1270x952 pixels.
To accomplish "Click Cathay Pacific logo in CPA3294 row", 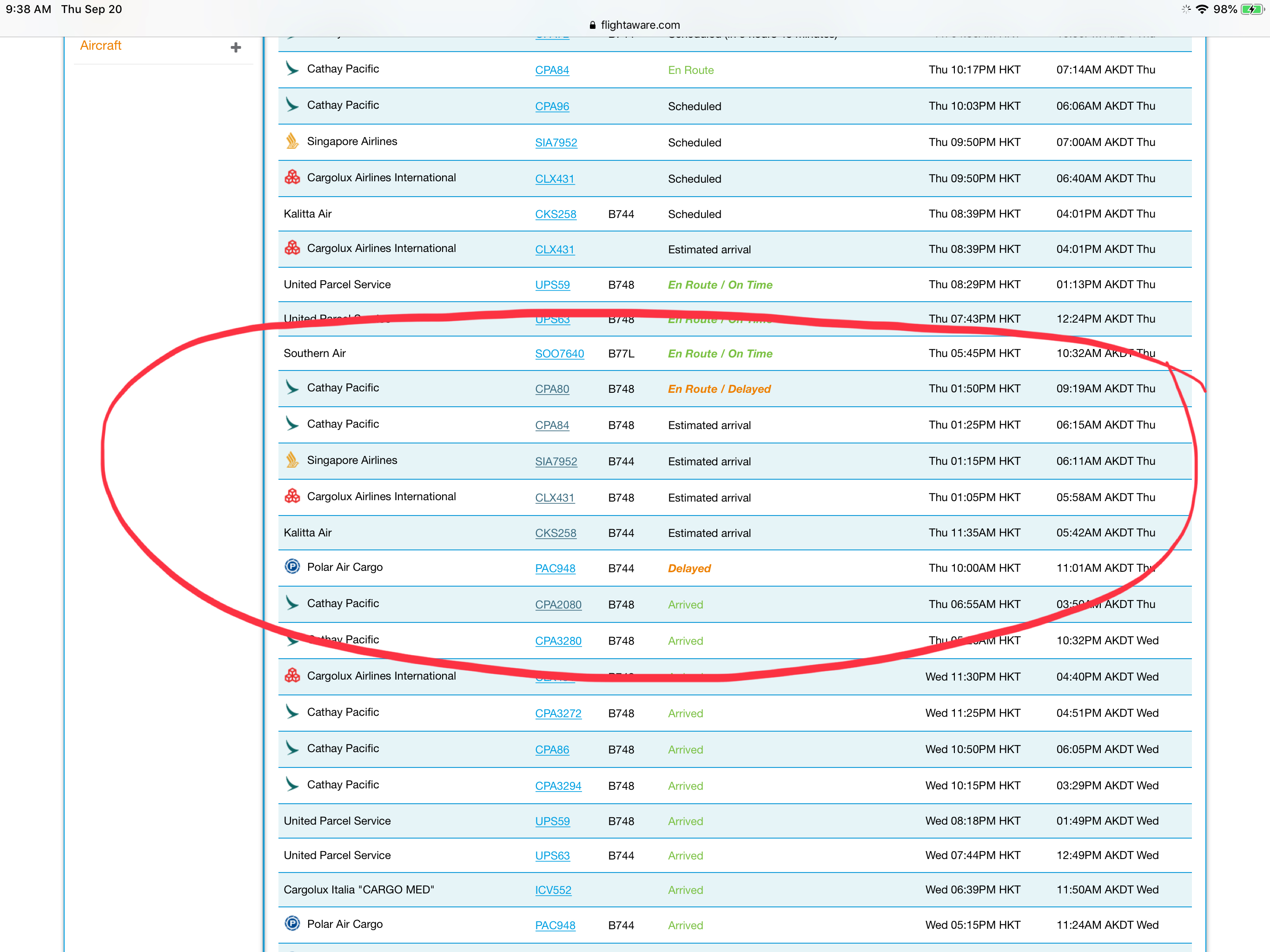I will point(292,784).
